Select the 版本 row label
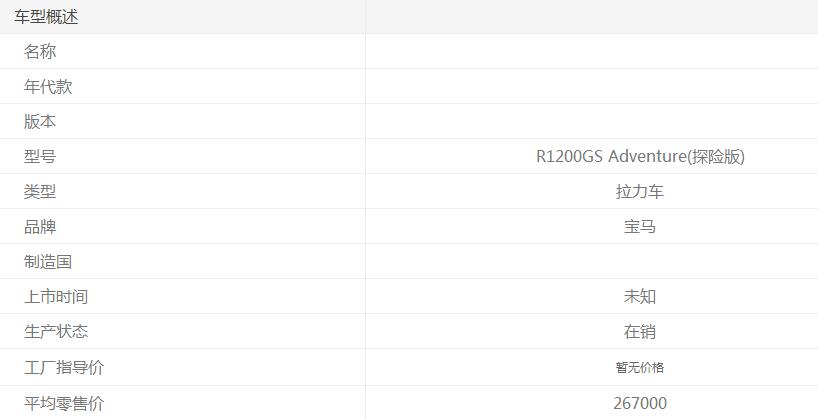 click(x=40, y=122)
